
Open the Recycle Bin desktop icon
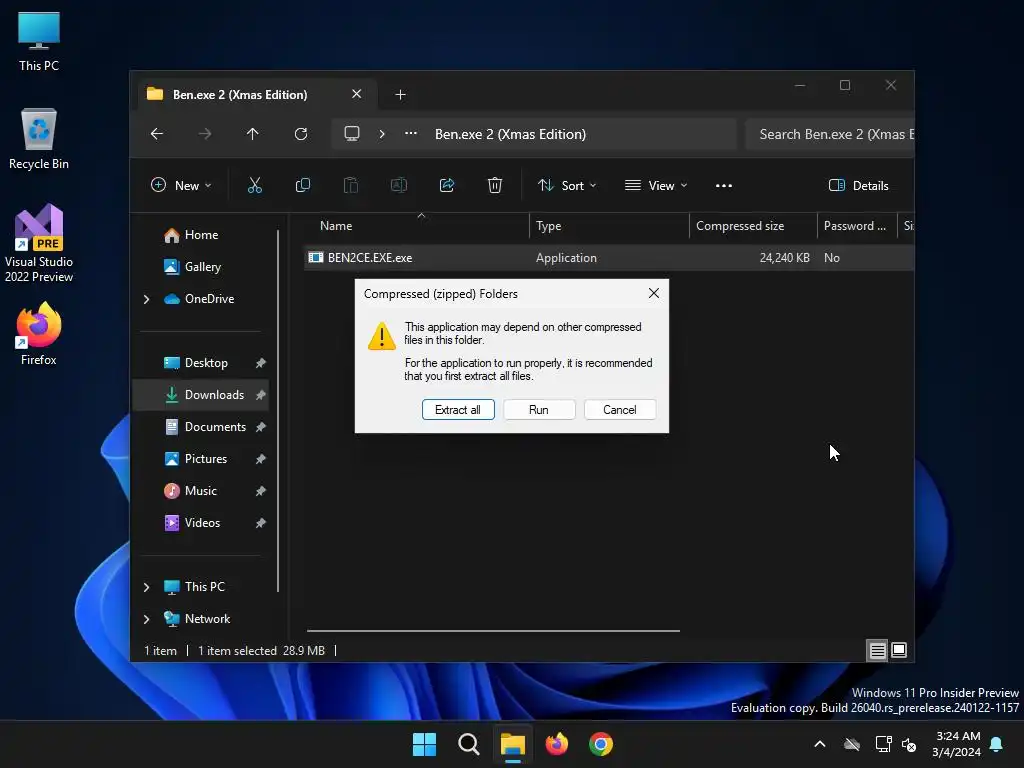click(x=39, y=139)
